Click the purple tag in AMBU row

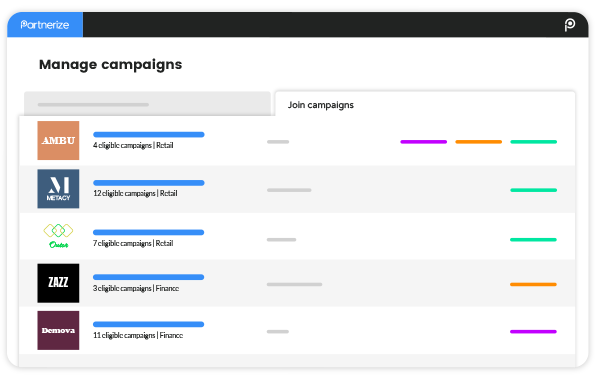[423, 142]
